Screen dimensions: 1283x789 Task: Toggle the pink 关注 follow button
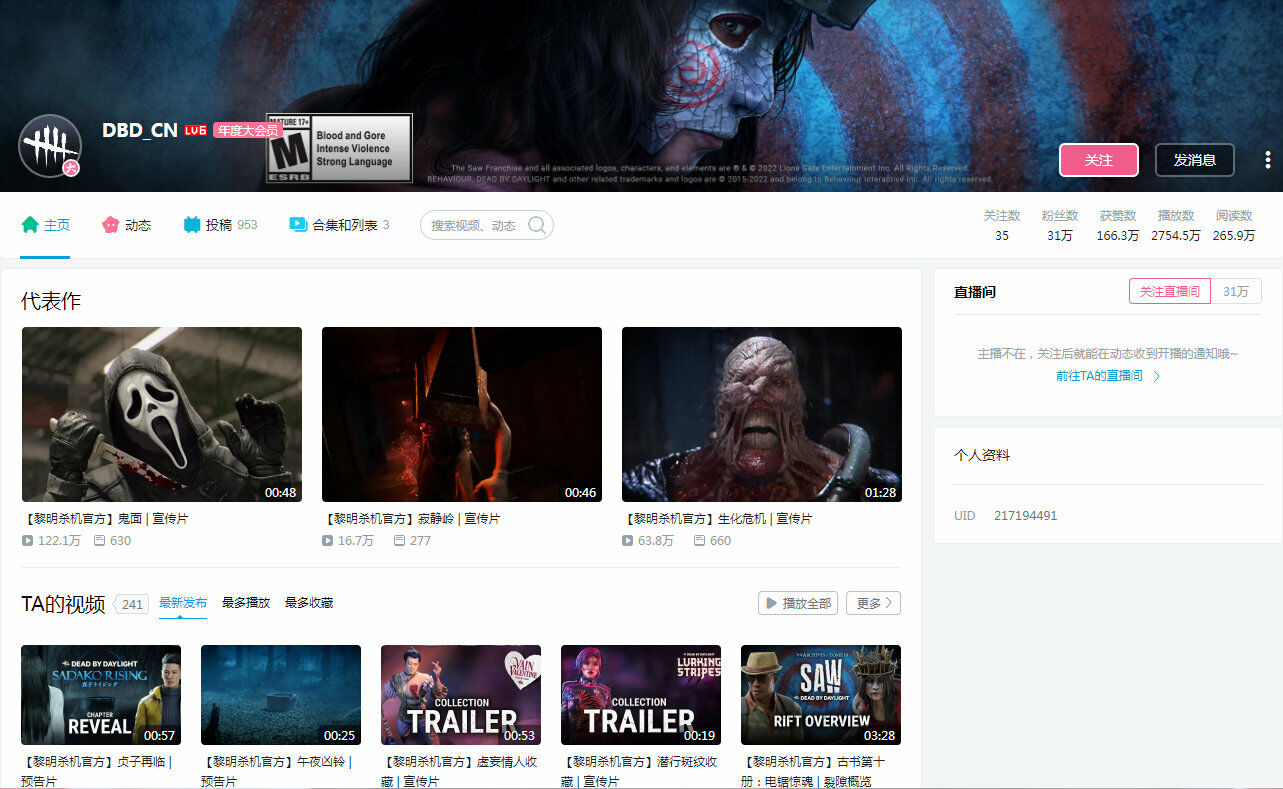[x=1098, y=160]
